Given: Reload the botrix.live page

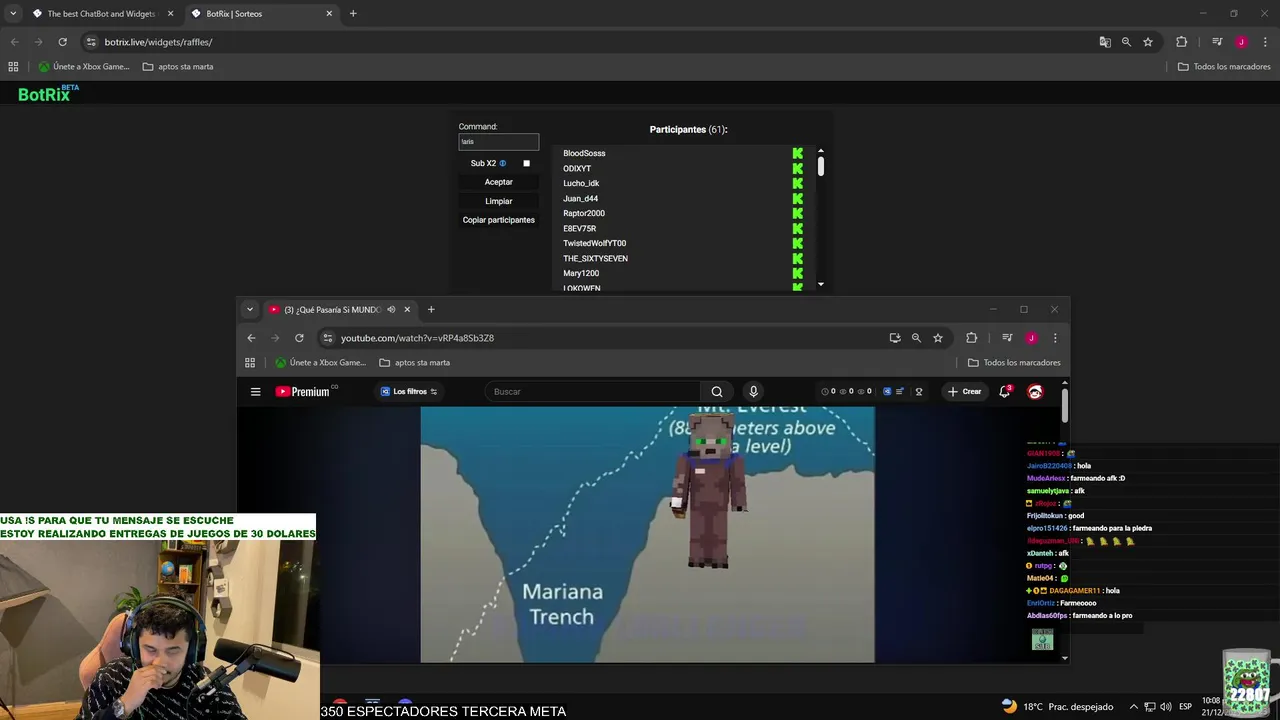Looking at the screenshot, I should pyautogui.click(x=62, y=42).
